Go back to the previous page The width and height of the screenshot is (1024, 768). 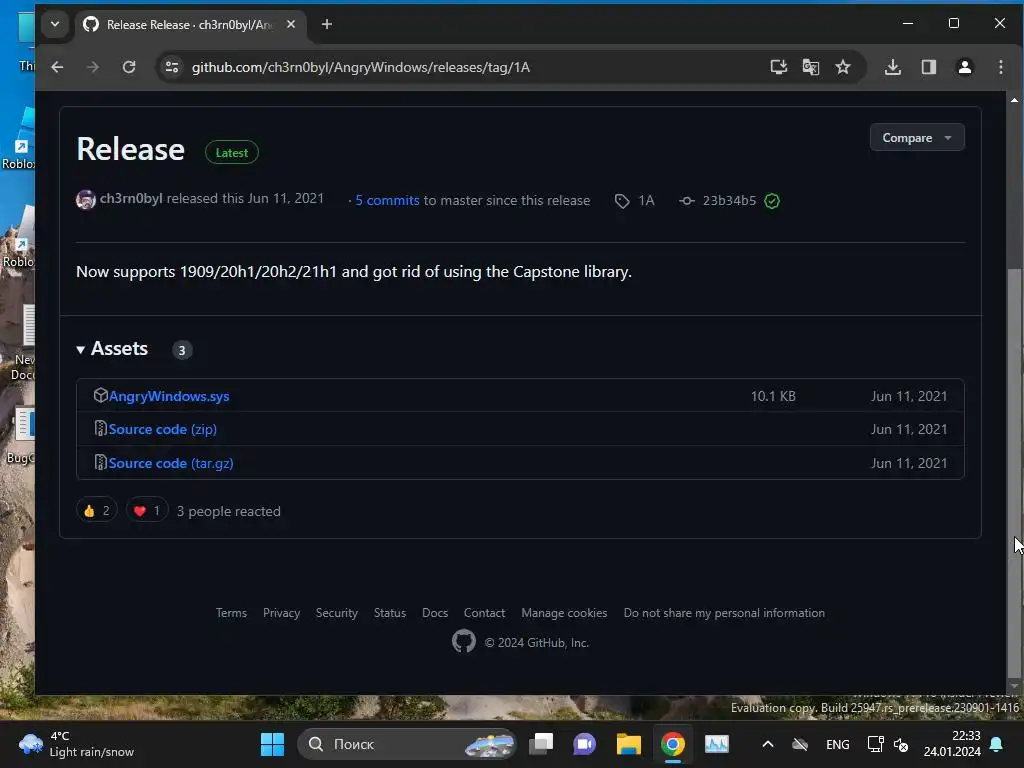[x=57, y=67]
